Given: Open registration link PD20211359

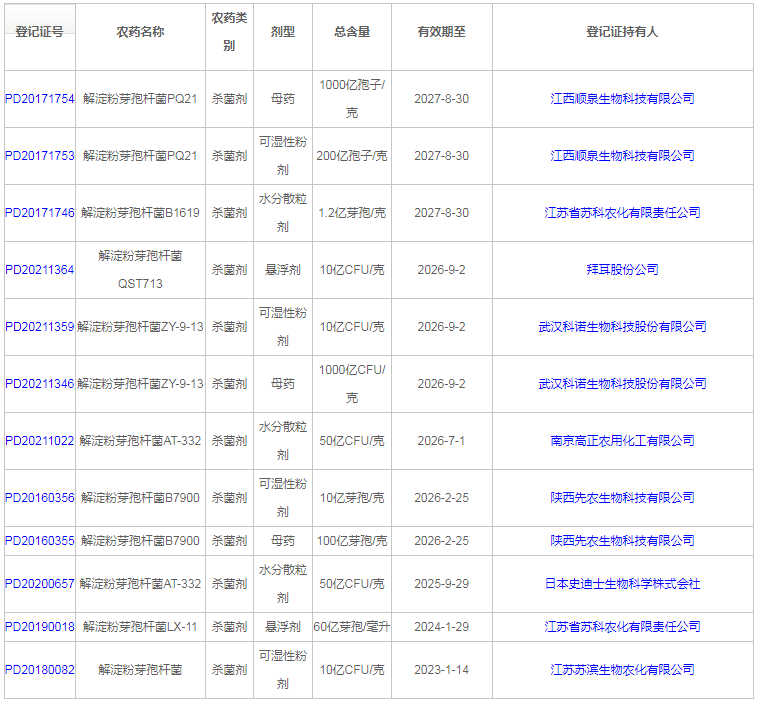Looking at the screenshot, I should point(40,327).
